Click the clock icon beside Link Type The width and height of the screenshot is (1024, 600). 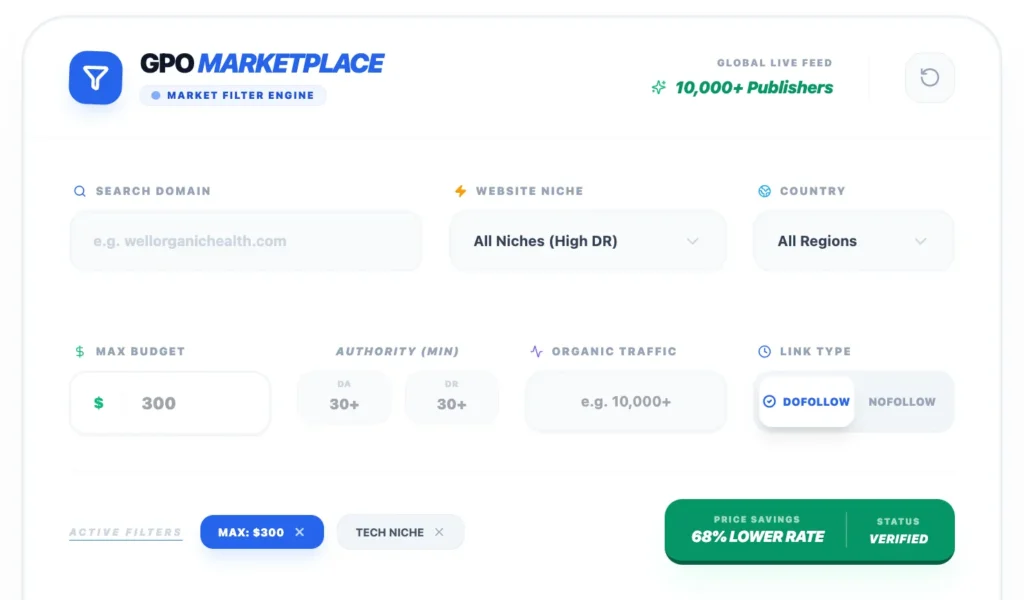coord(765,352)
